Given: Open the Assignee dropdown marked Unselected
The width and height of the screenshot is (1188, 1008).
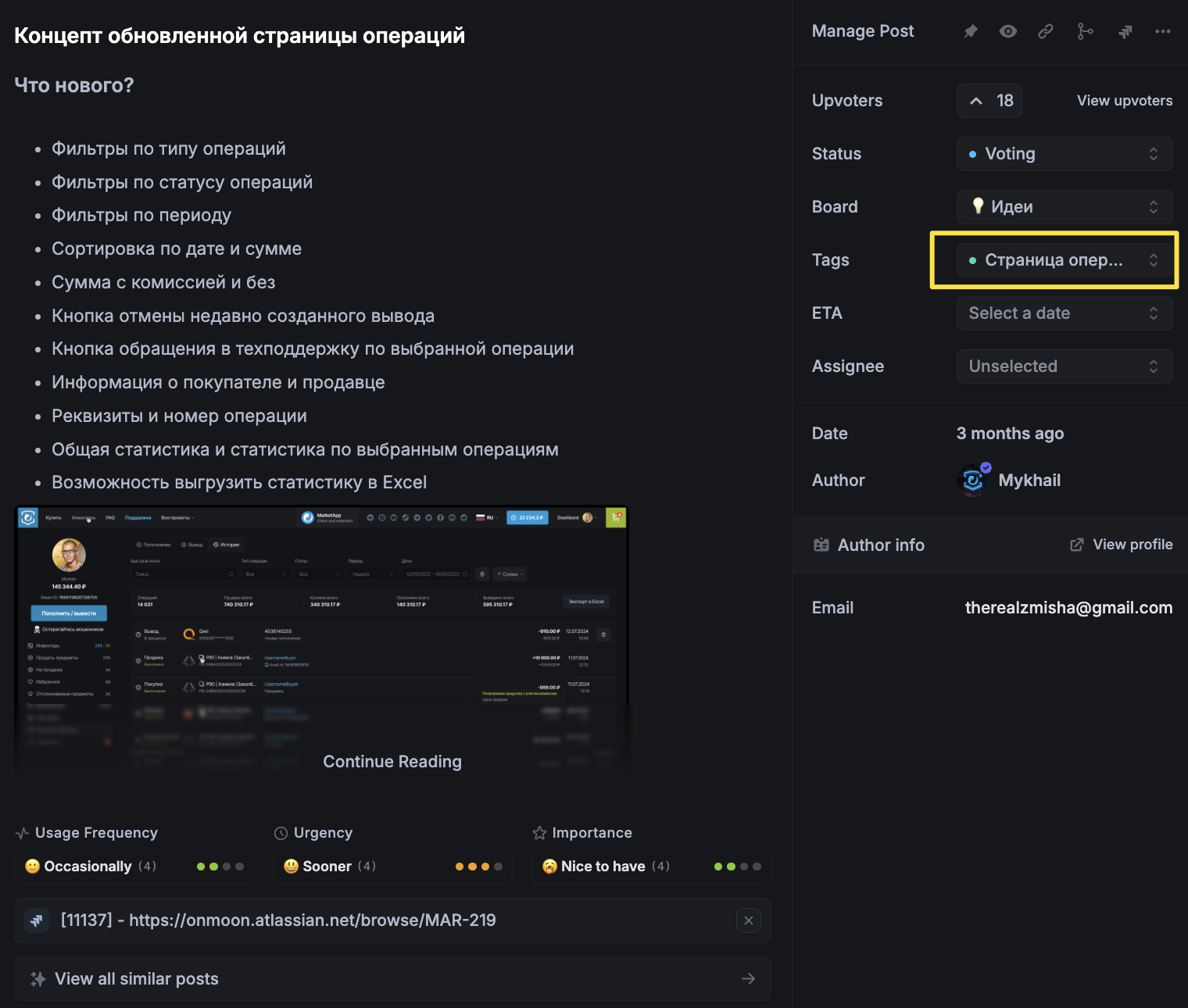Looking at the screenshot, I should [x=1064, y=366].
